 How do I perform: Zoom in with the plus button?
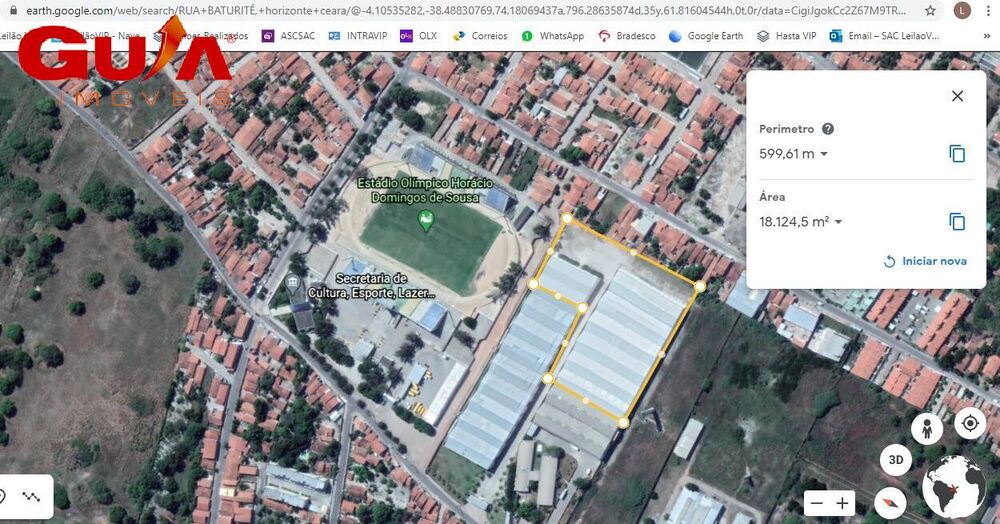click(x=842, y=504)
